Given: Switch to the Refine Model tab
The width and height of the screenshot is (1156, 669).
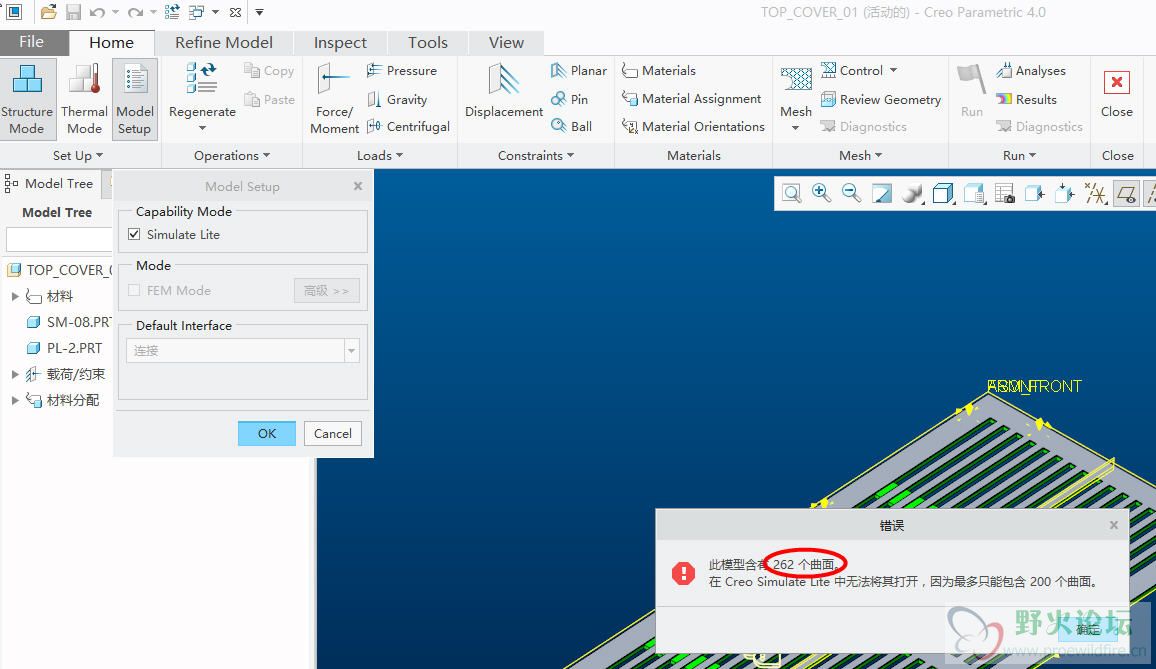Looking at the screenshot, I should click(223, 43).
